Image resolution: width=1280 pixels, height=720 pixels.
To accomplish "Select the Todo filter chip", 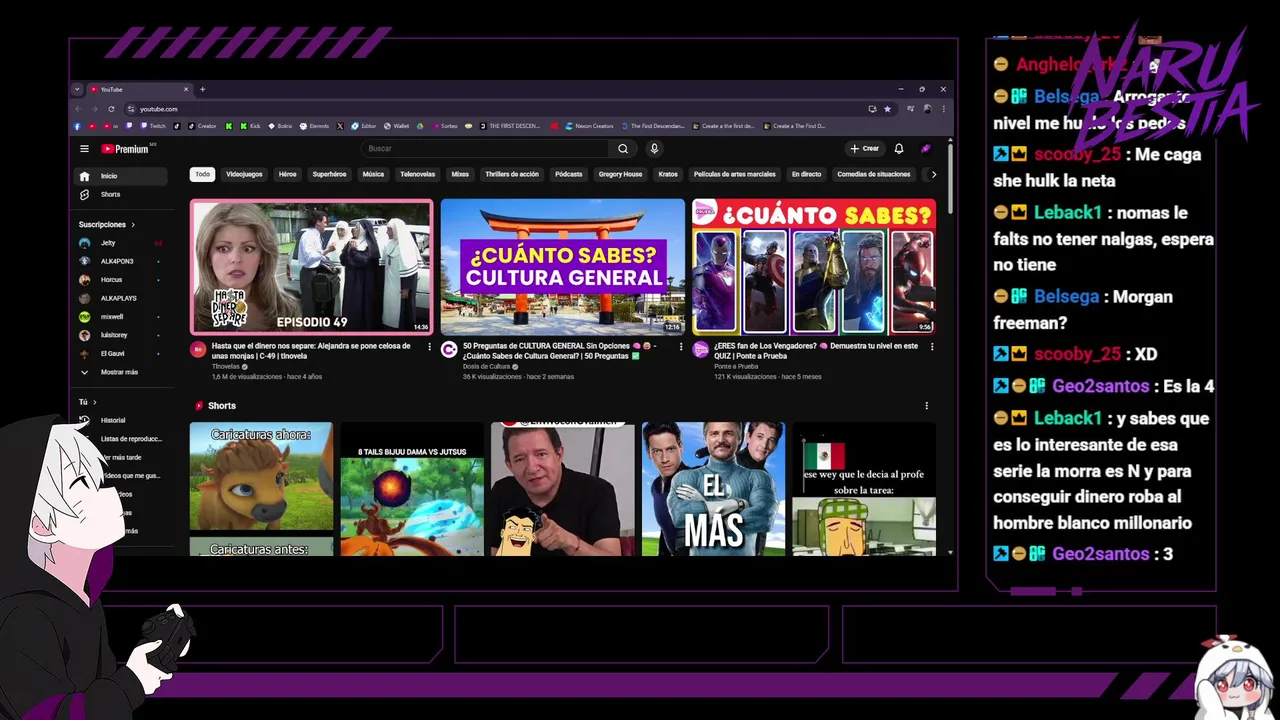I will pos(203,174).
